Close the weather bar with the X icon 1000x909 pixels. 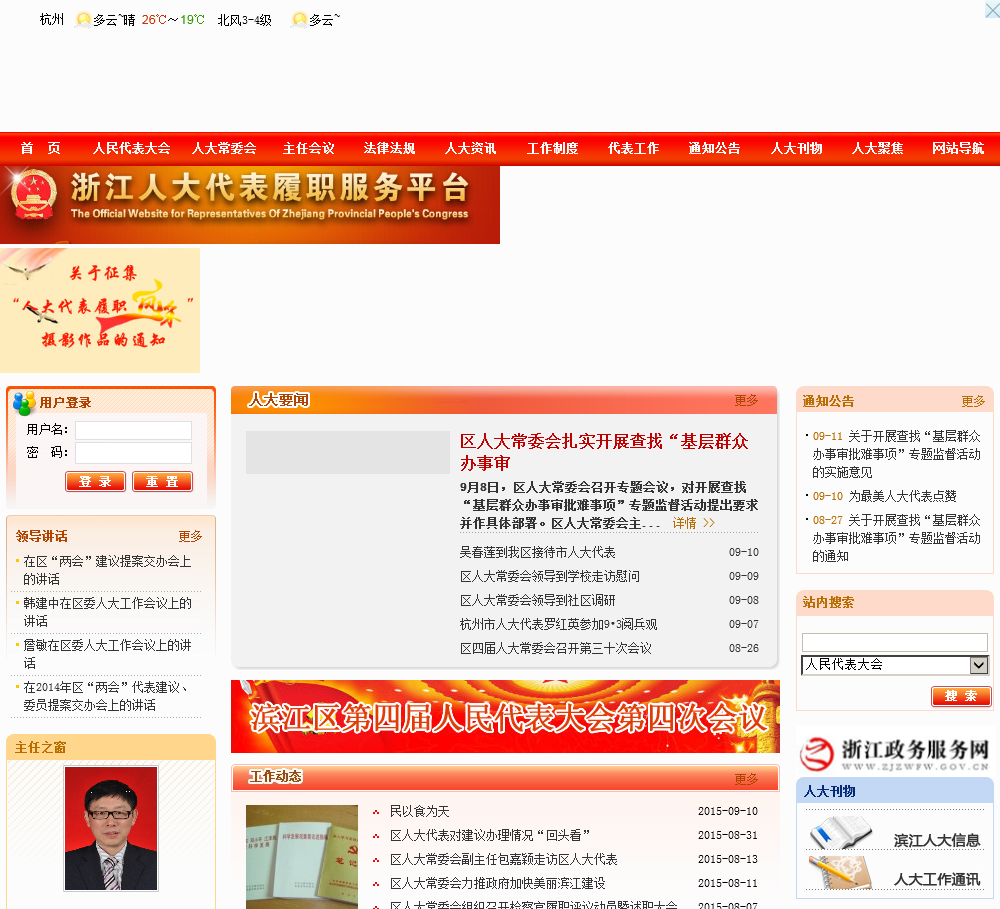tap(992, 8)
